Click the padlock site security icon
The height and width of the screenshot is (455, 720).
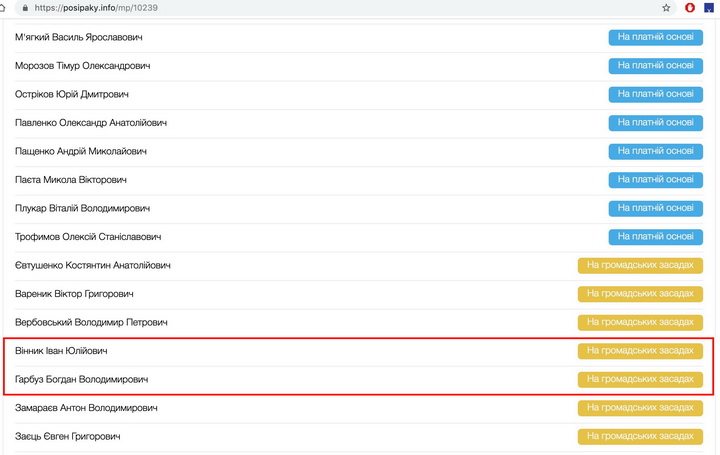point(23,7)
